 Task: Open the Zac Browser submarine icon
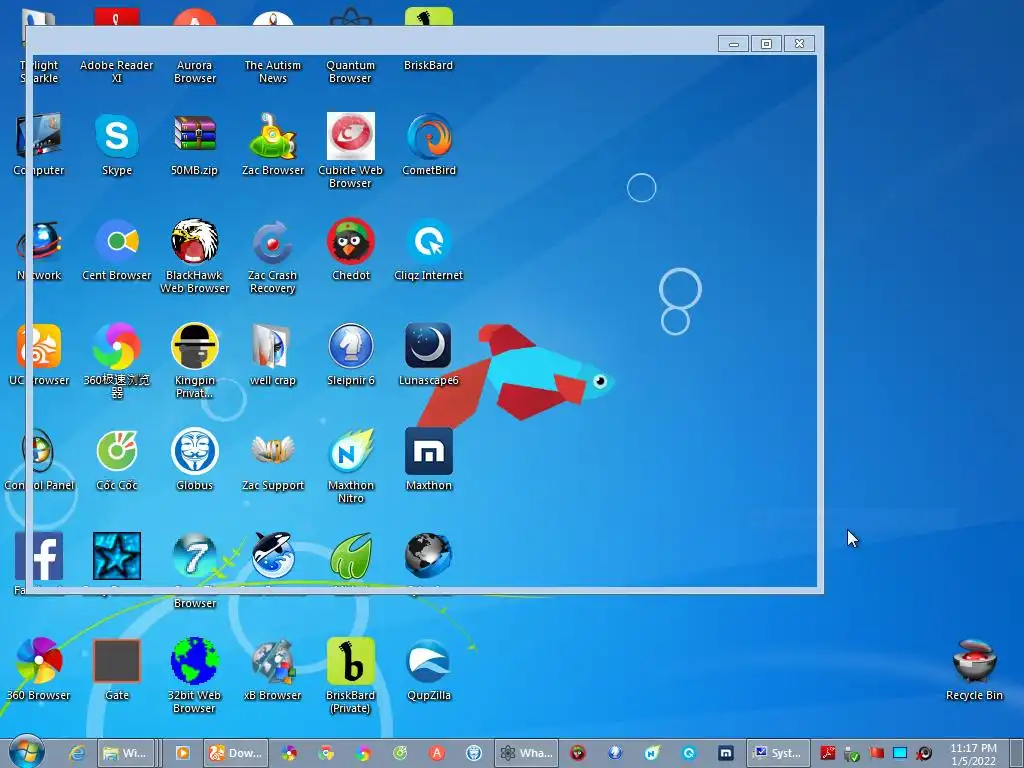pos(273,144)
